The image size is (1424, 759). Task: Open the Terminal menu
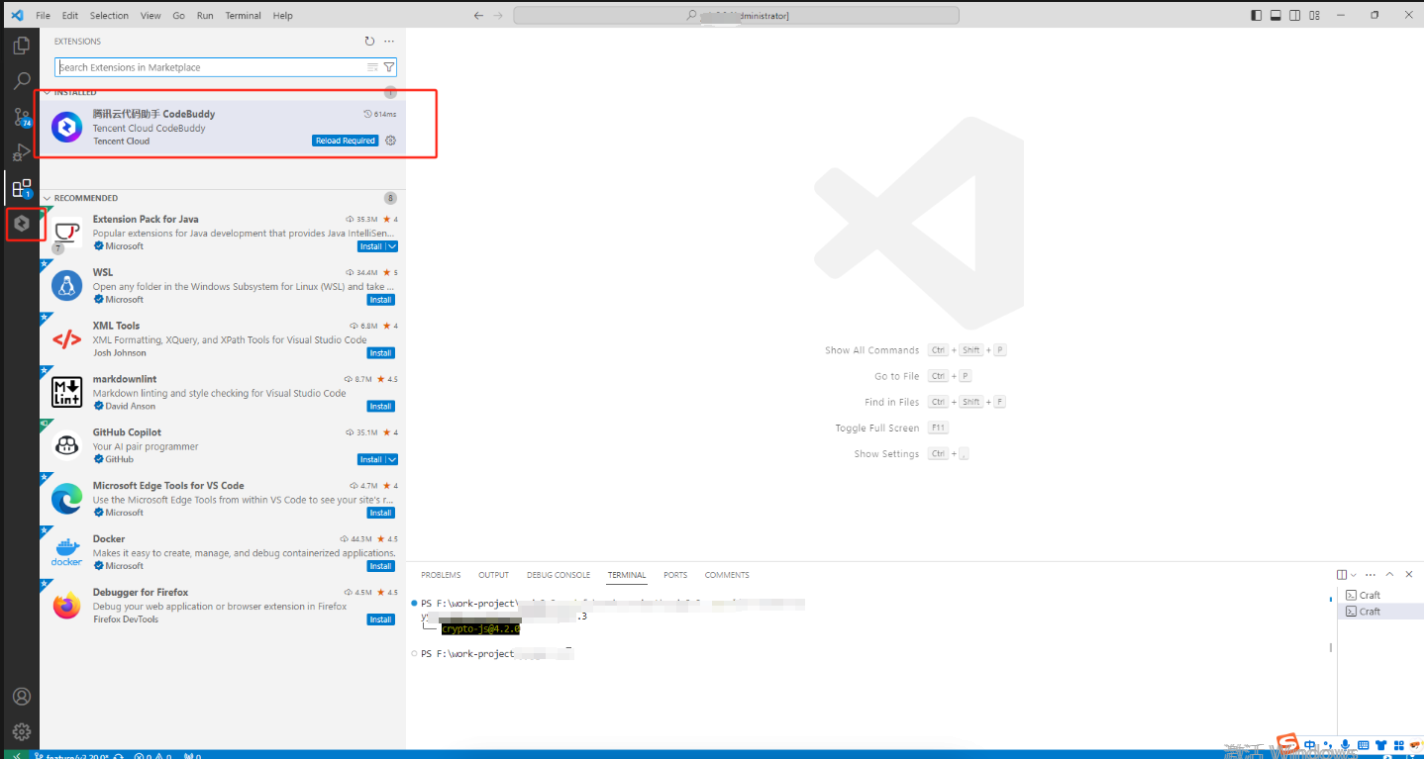click(243, 16)
